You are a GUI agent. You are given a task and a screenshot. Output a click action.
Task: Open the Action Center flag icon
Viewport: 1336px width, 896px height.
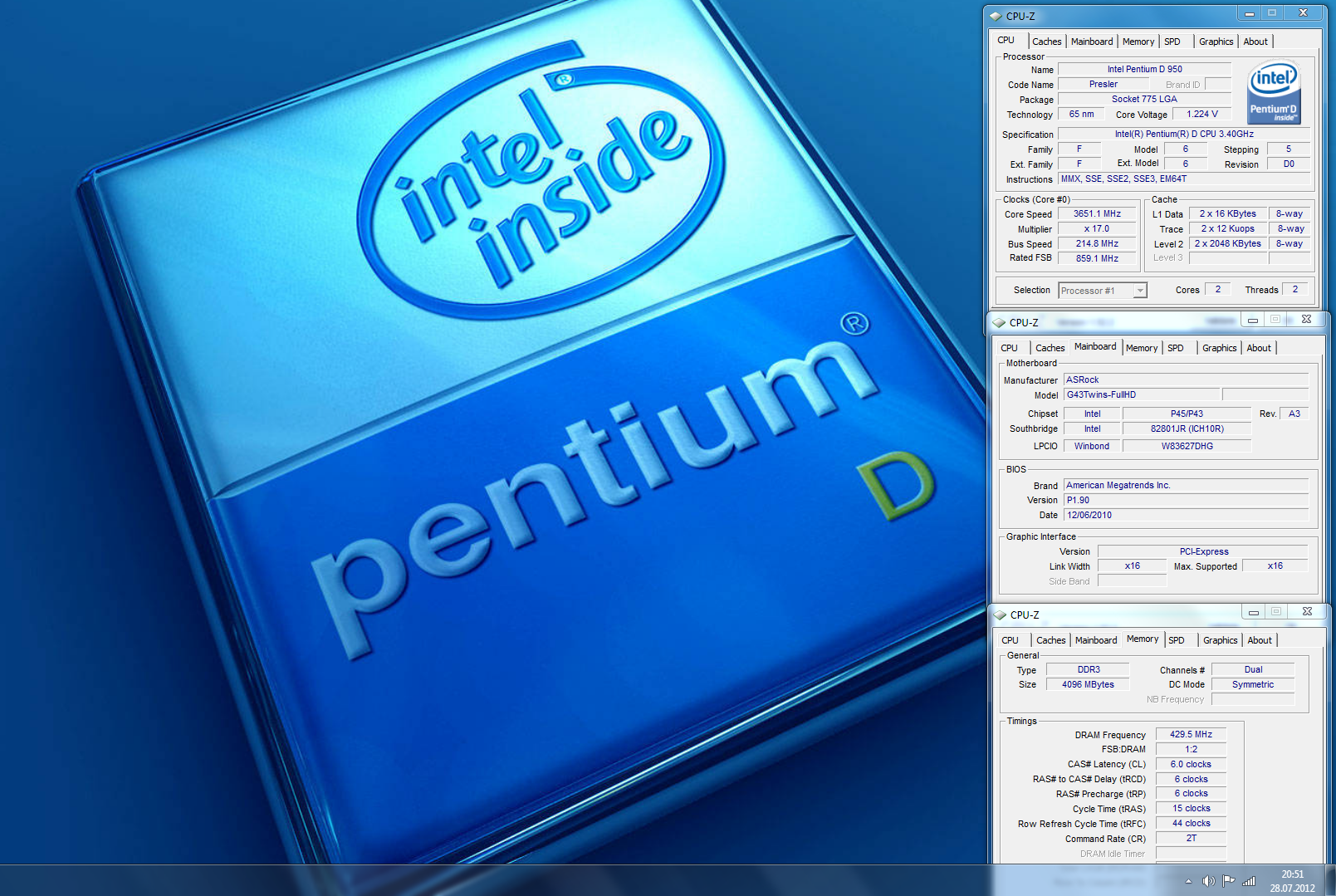coord(1228,881)
